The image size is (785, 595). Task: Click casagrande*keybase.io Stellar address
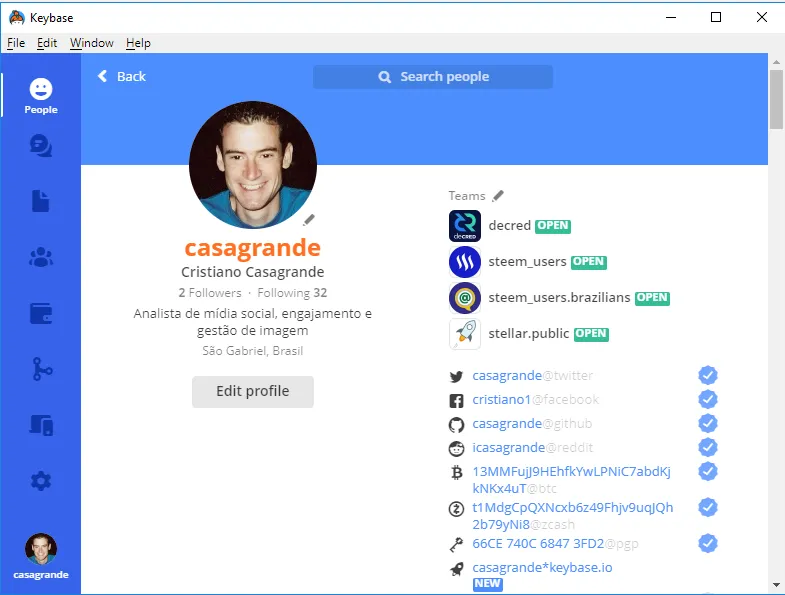pos(542,567)
